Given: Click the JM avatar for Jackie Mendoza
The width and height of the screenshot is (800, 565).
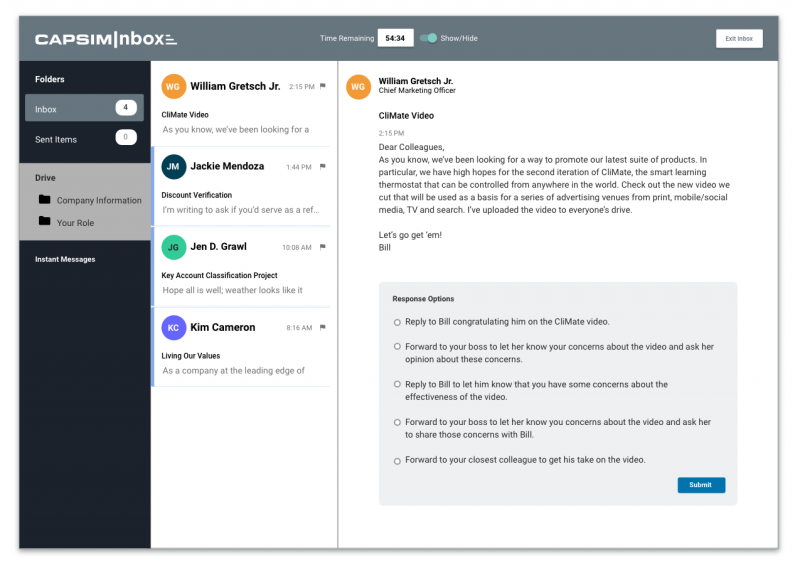Looking at the screenshot, I should tap(173, 166).
